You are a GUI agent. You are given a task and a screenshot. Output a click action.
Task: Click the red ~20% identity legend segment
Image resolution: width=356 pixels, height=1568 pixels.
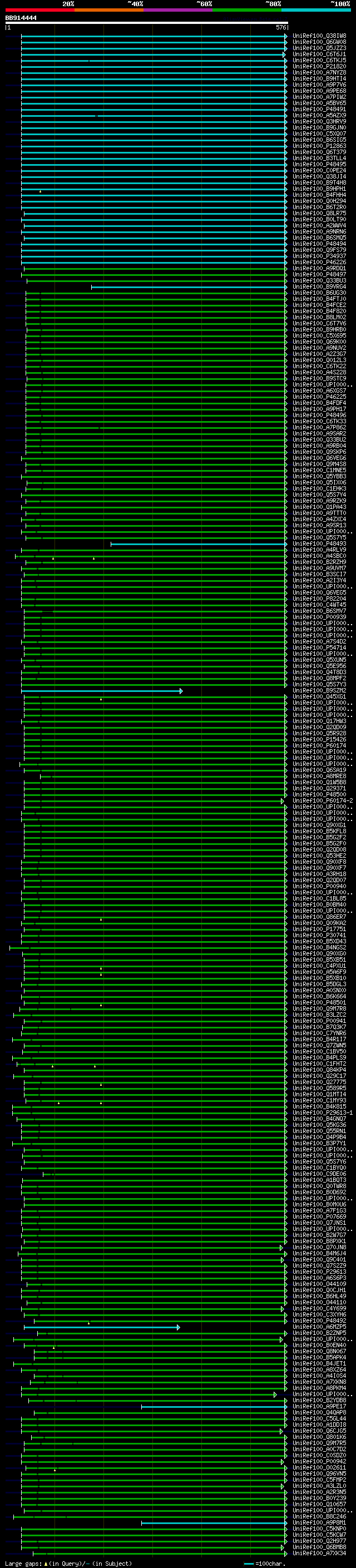39,10
